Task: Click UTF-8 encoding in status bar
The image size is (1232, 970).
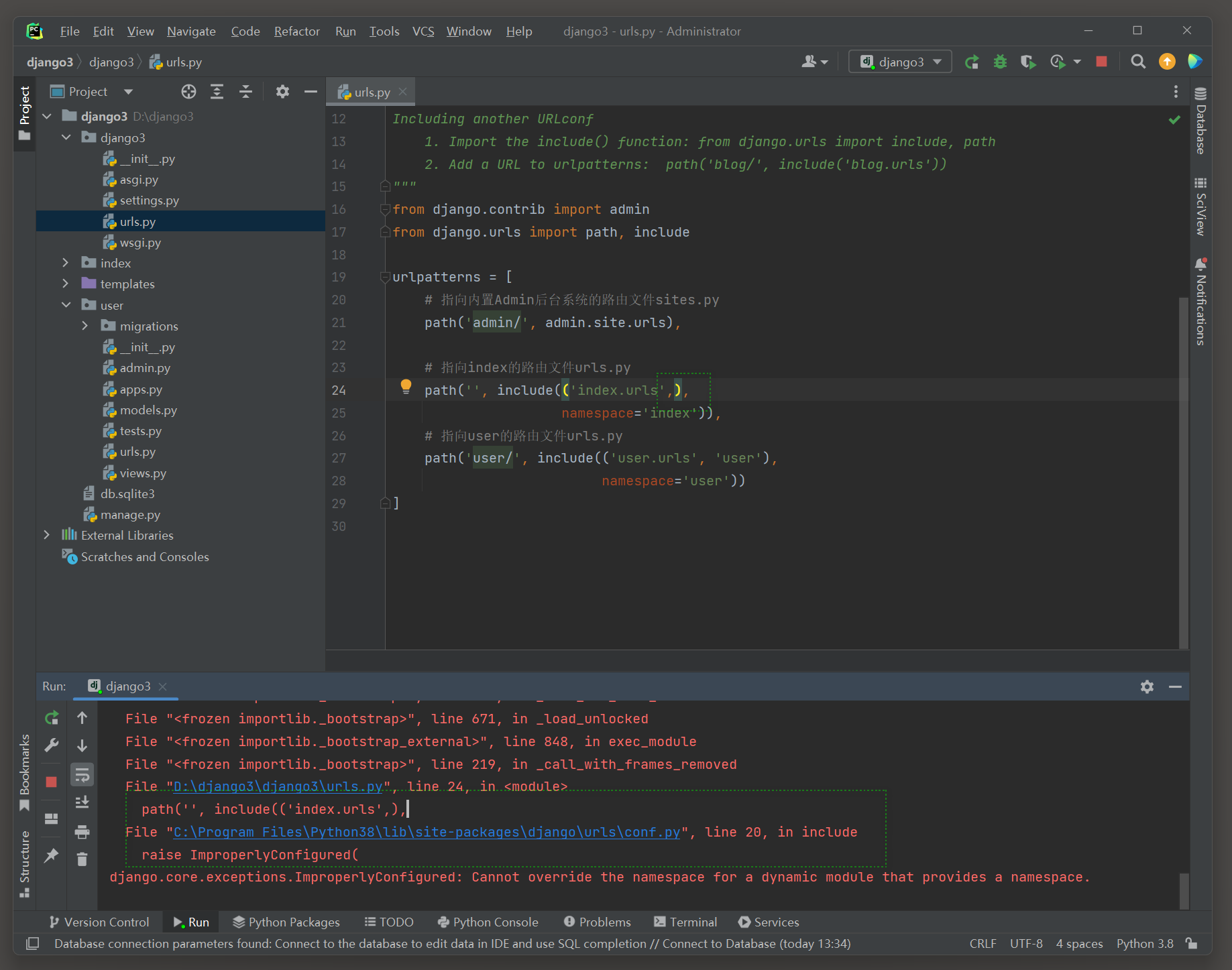Action: pyautogui.click(x=1026, y=943)
